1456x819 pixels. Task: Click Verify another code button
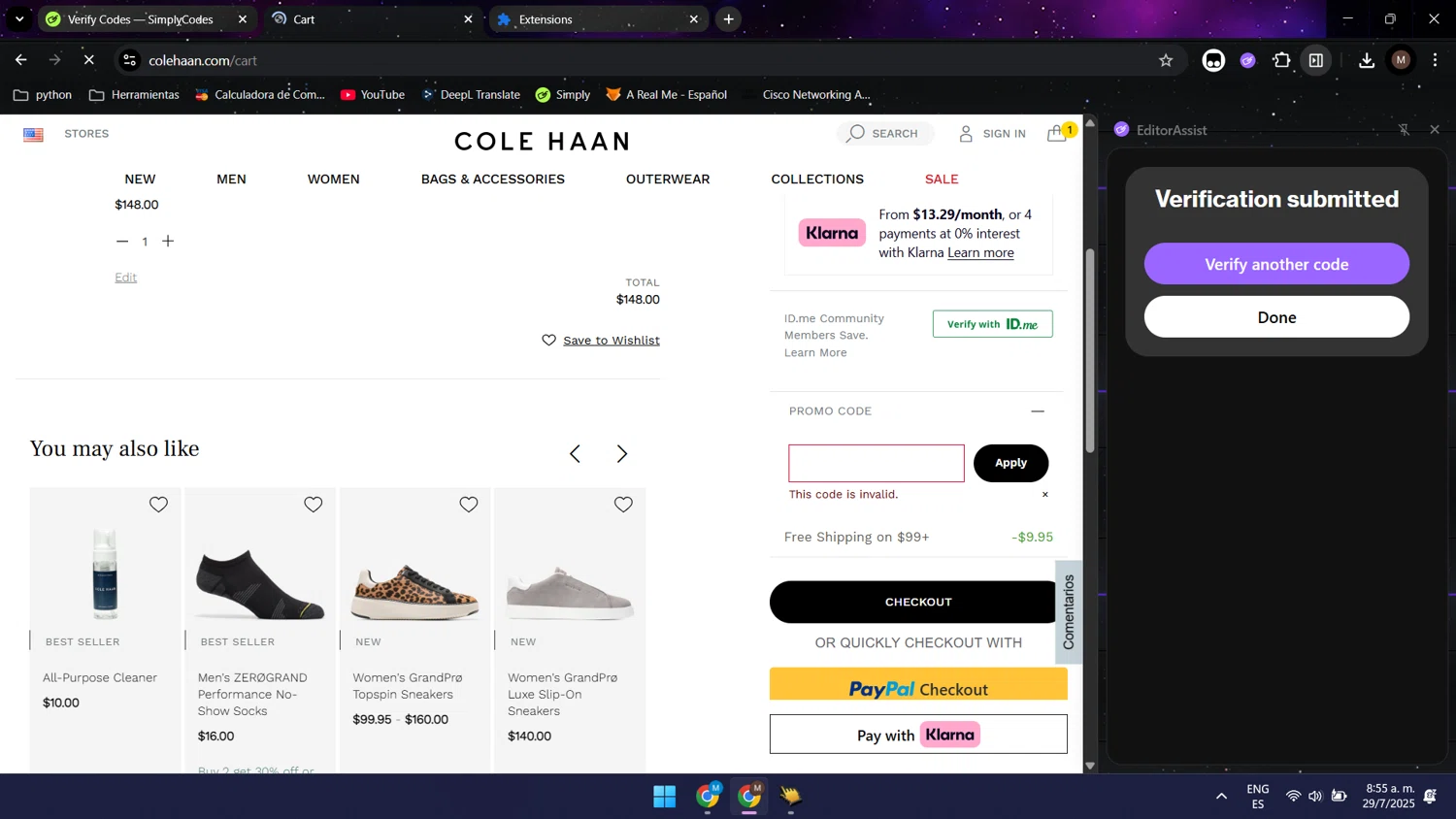[1276, 264]
